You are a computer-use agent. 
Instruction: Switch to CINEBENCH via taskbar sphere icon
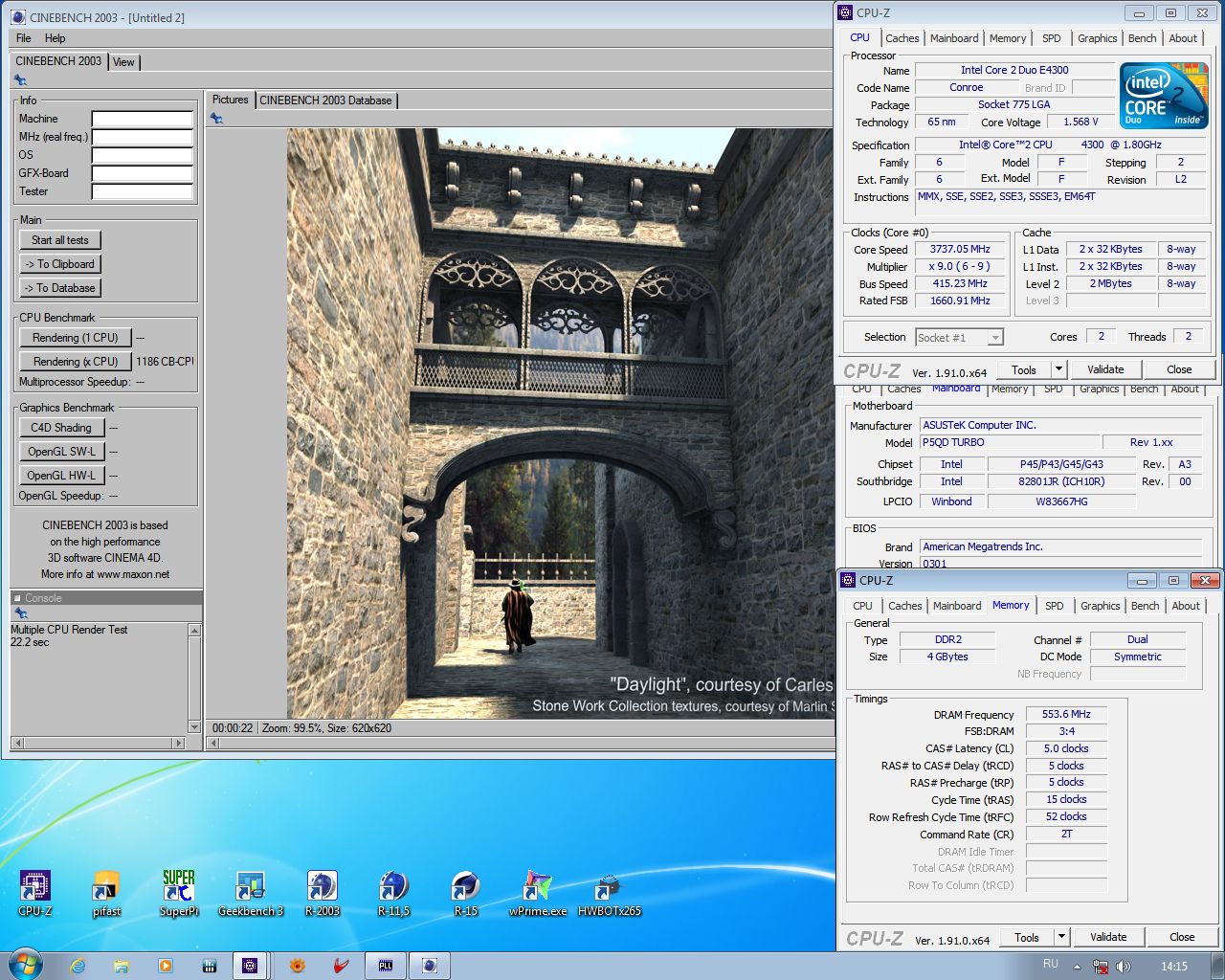(x=430, y=966)
